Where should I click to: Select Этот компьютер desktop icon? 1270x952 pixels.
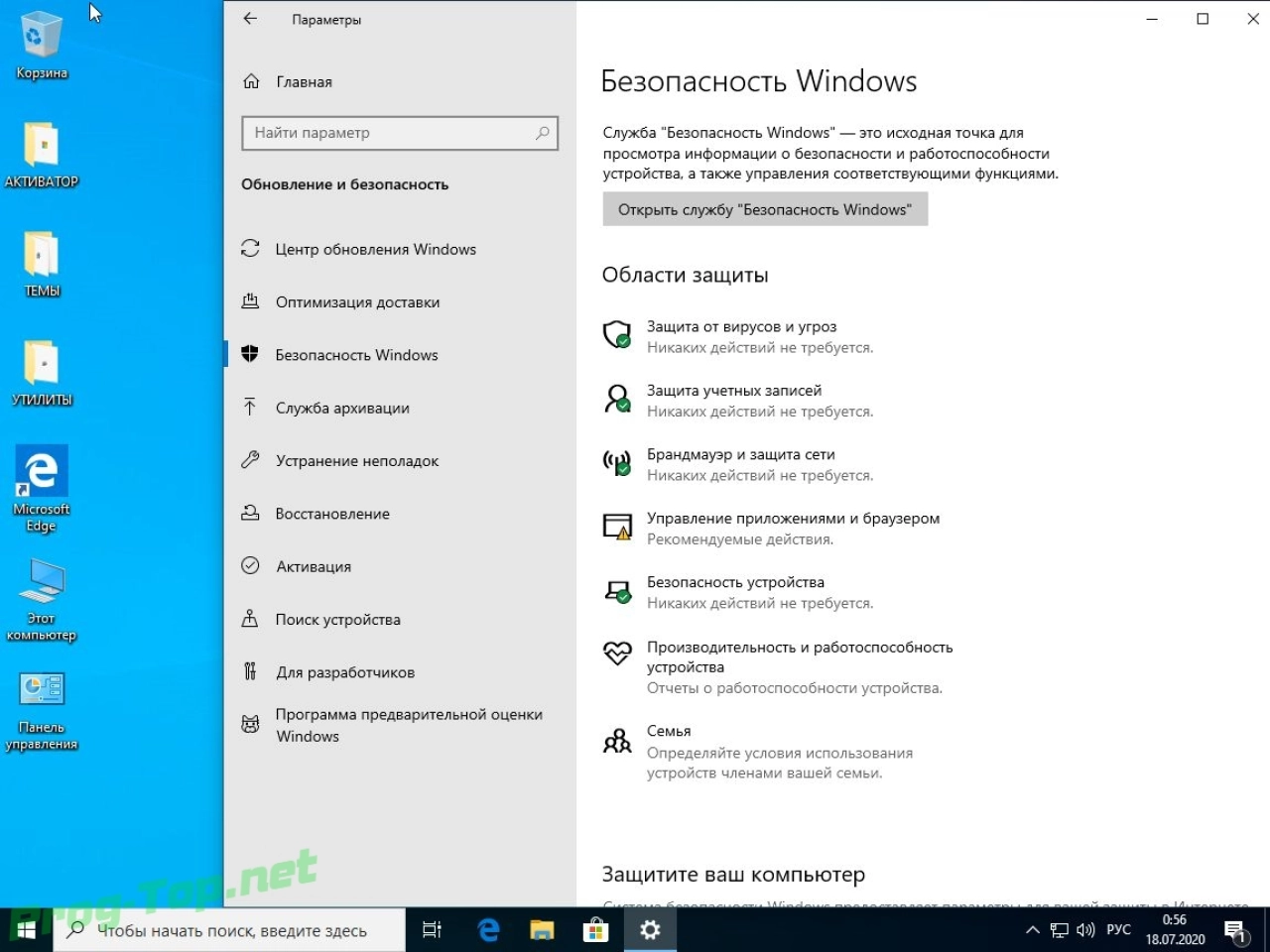pyautogui.click(x=42, y=599)
